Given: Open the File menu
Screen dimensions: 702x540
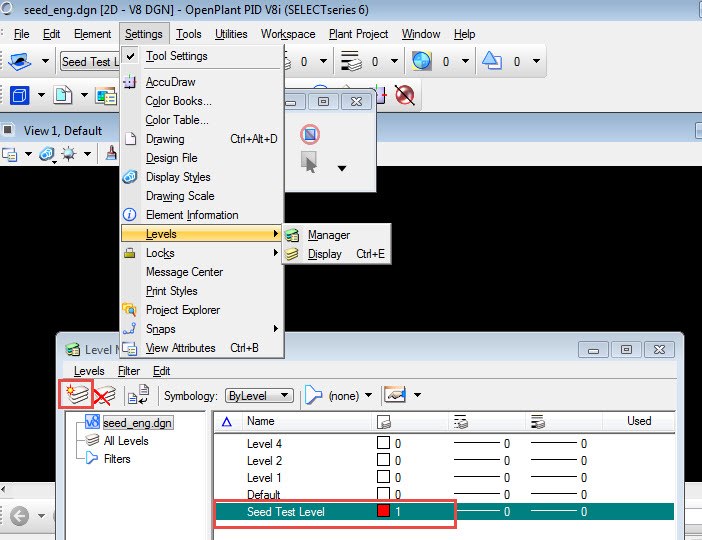Looking at the screenshot, I should [x=21, y=34].
